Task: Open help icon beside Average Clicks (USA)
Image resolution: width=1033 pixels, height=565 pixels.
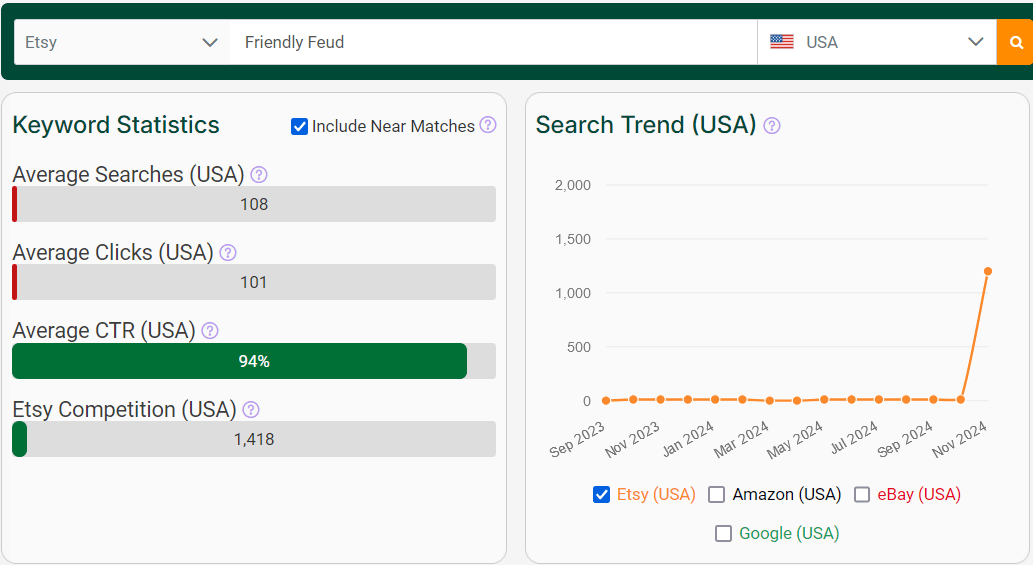Action: [228, 253]
